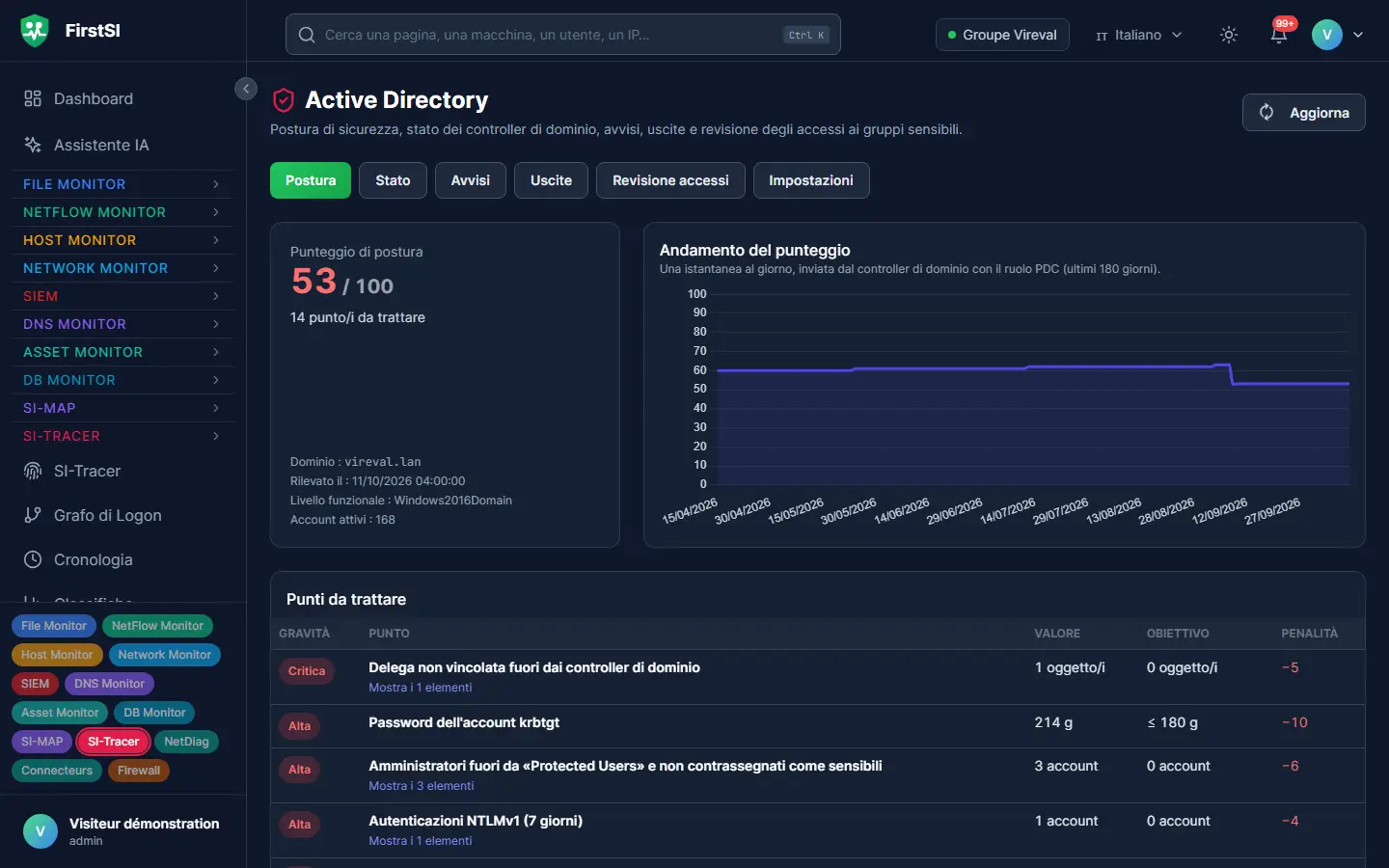1389x868 pixels.
Task: Click the GRAVITÀ column header
Action: [305, 634]
